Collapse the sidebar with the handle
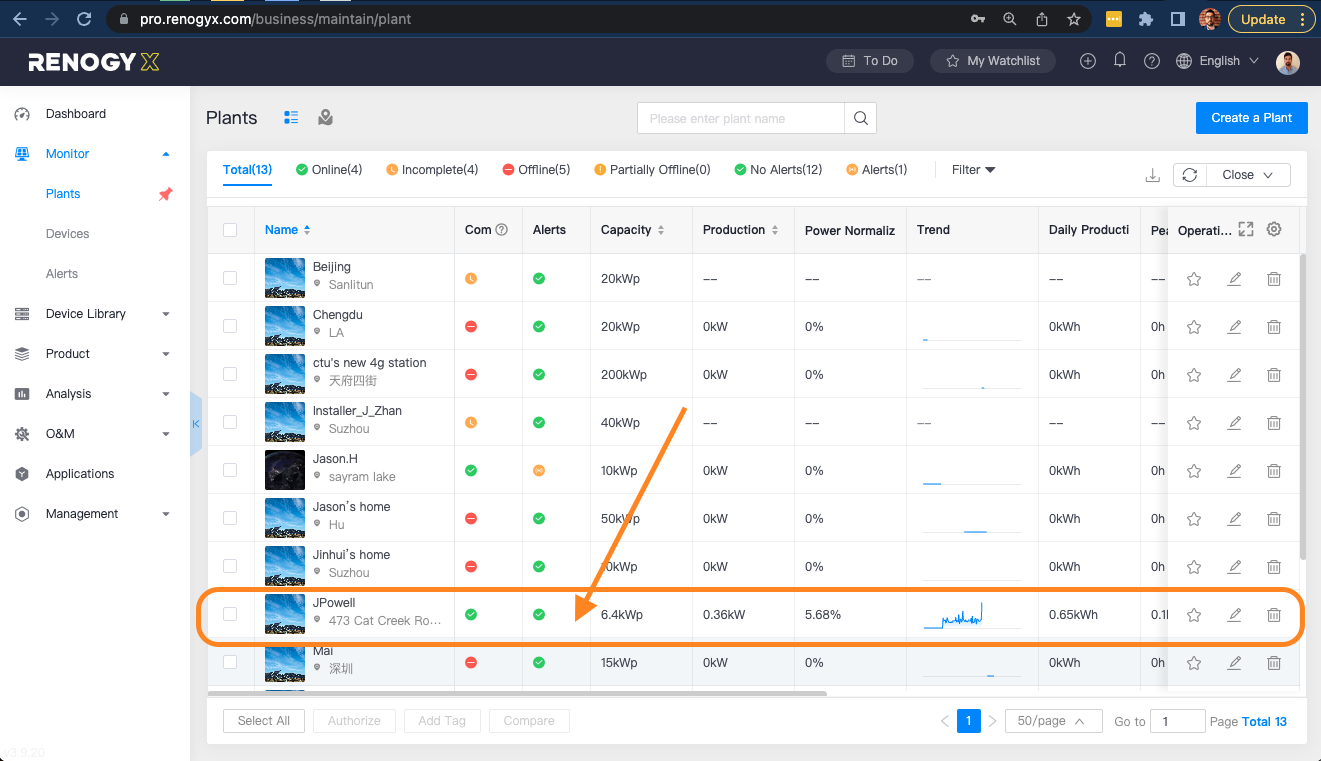The height and width of the screenshot is (761, 1321). coord(196,424)
